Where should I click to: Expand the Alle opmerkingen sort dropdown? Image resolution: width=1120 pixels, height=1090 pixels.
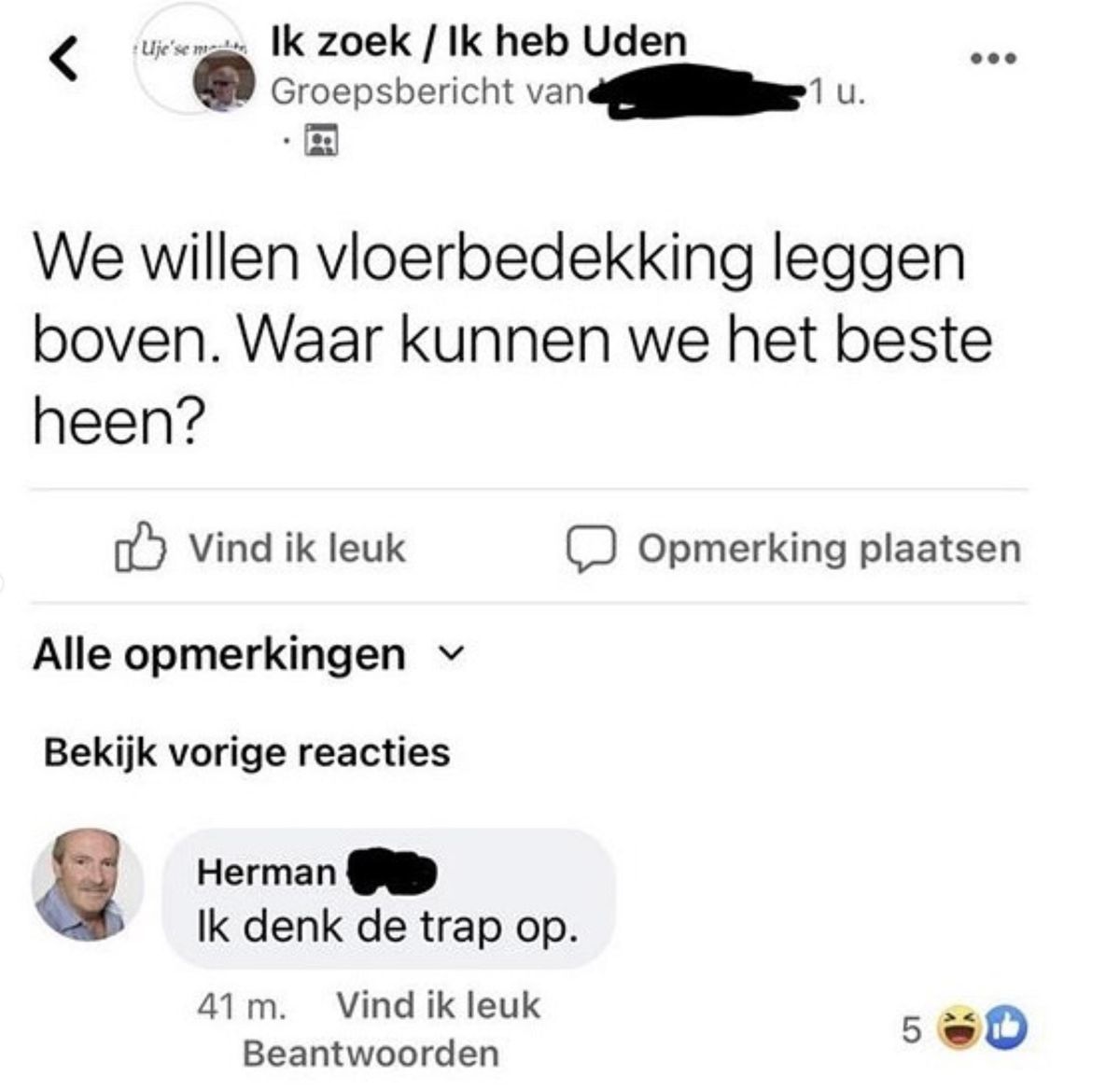click(x=248, y=654)
